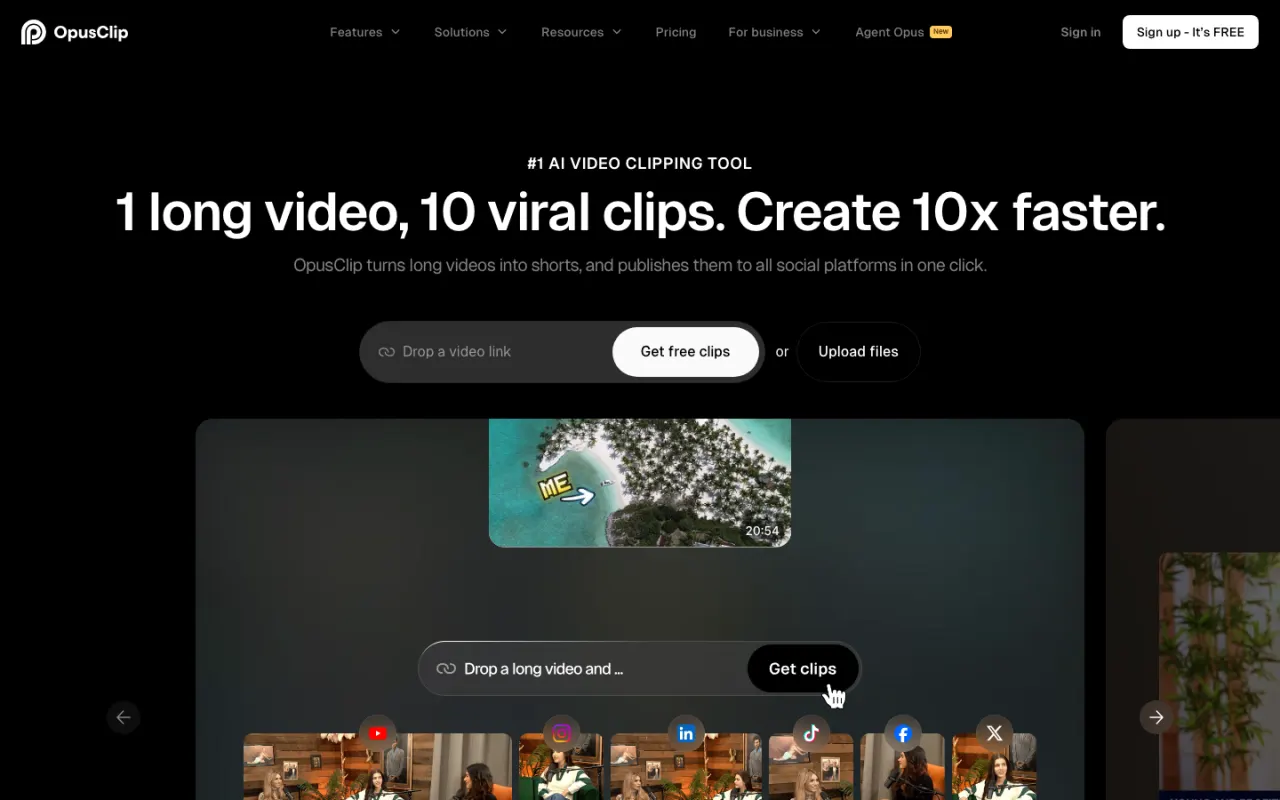This screenshot has width=1280, height=800.
Task: Open the Pricing page
Action: (676, 32)
